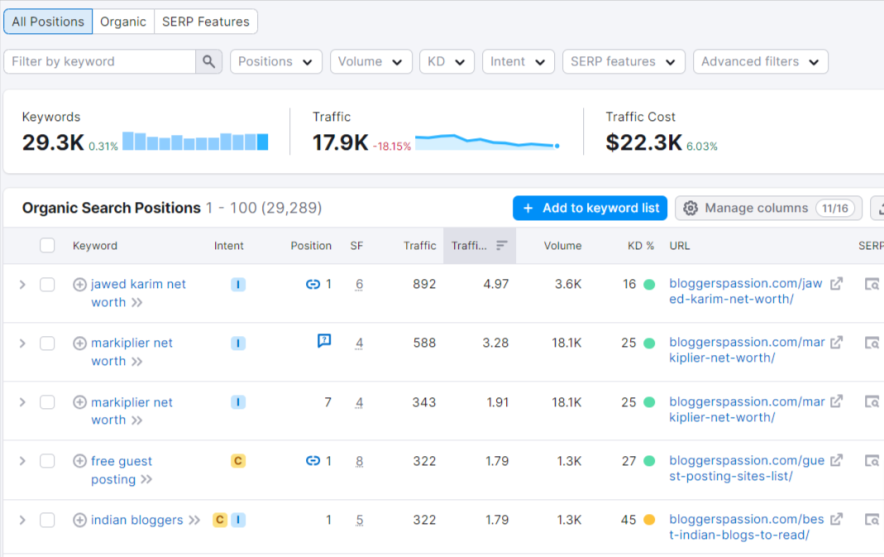Click plus icon next to indian bloggers keyword

(80, 520)
